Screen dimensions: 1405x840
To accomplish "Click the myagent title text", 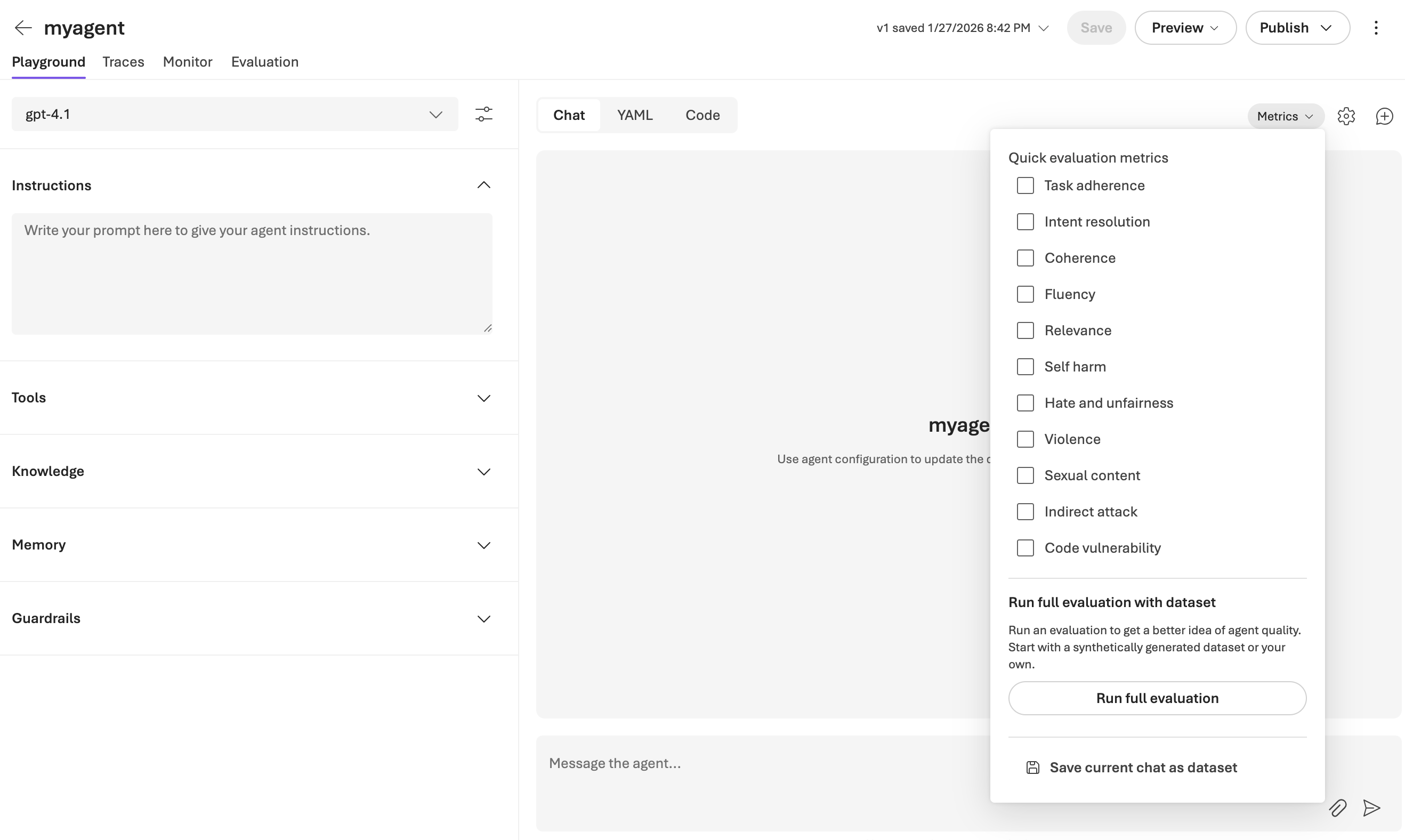I will tap(84, 28).
